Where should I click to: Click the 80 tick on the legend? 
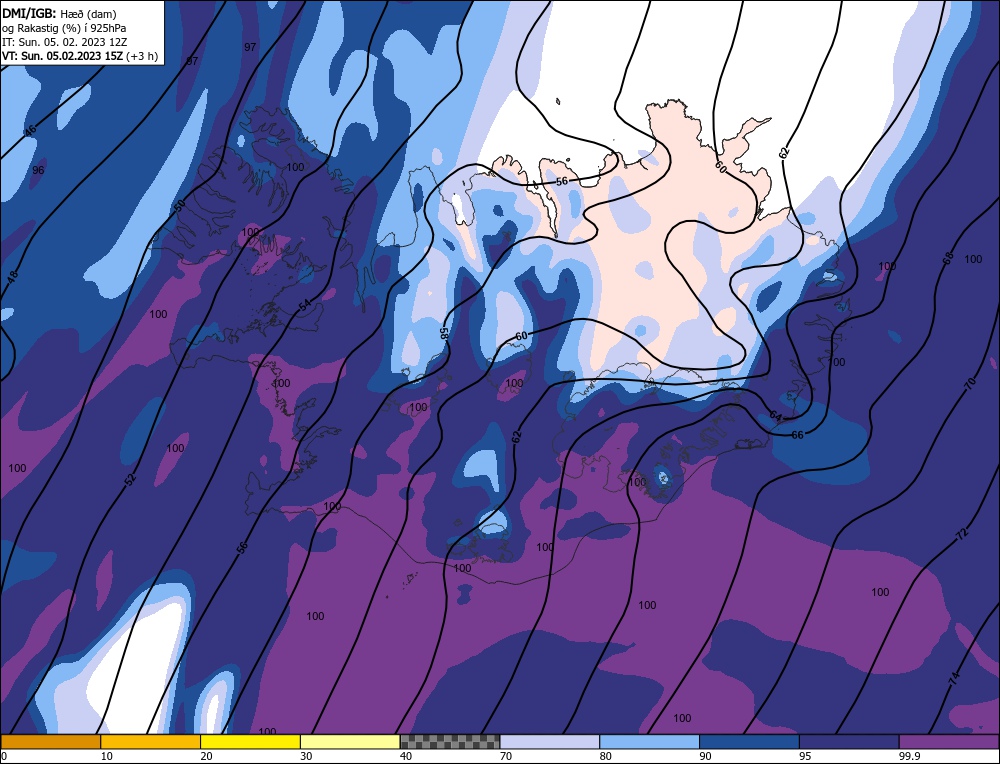click(605, 756)
